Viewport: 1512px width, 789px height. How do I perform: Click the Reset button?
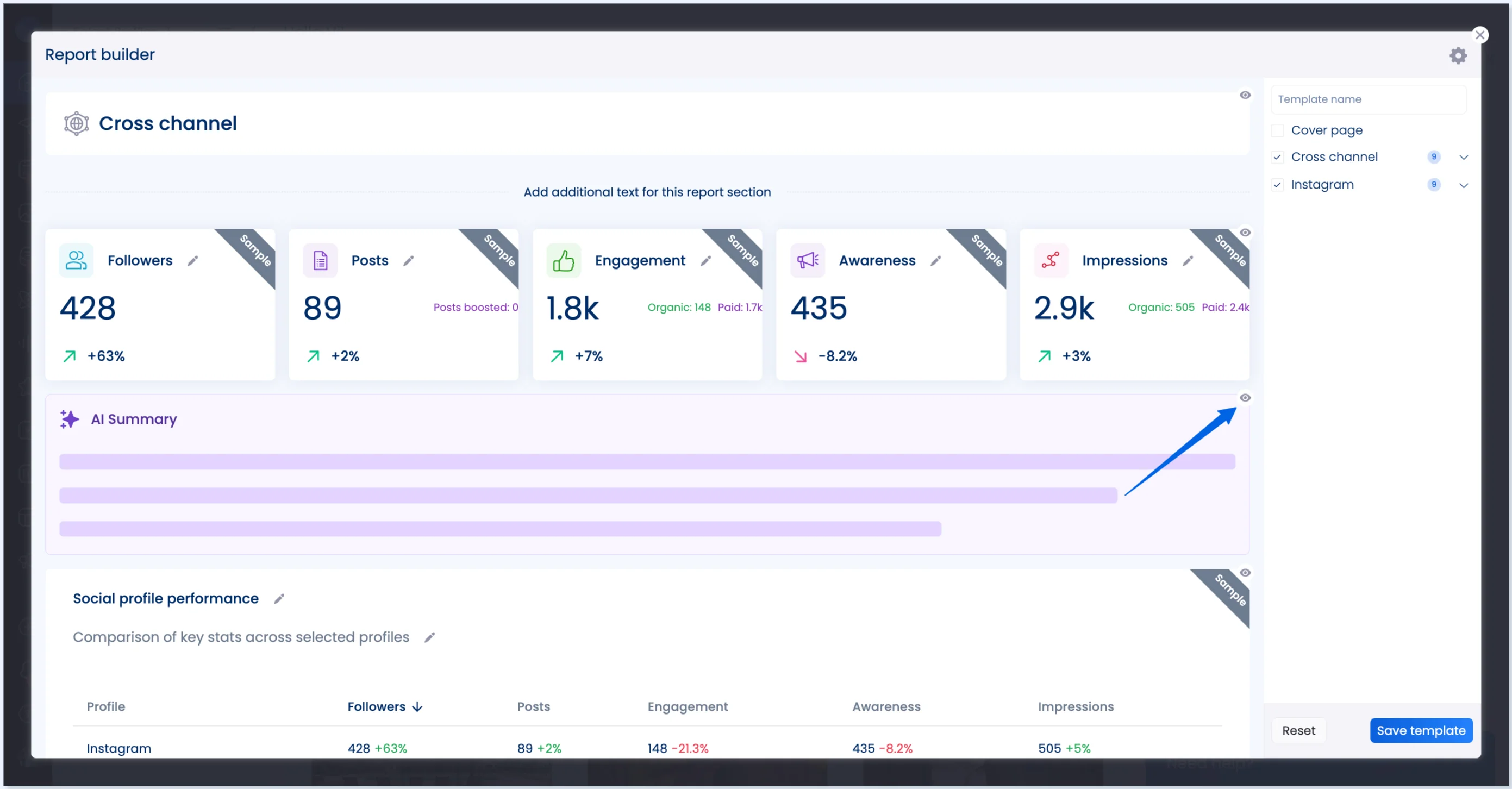pyautogui.click(x=1298, y=731)
